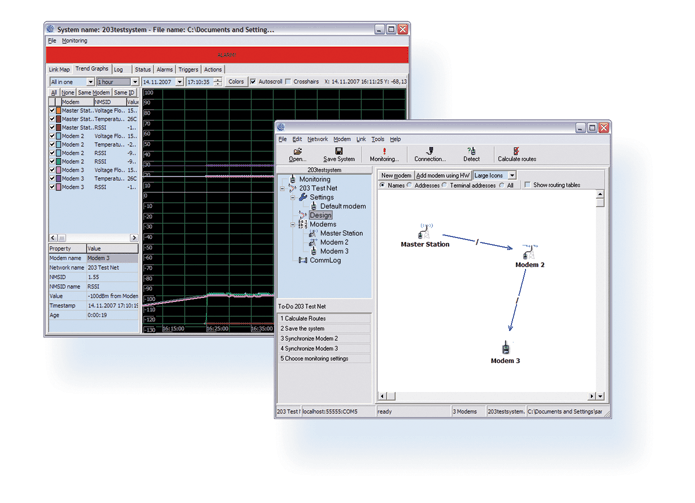Uncheck Modem 3 Temperature trend row
Viewport: 695px width, 503px height.
[x=52, y=179]
